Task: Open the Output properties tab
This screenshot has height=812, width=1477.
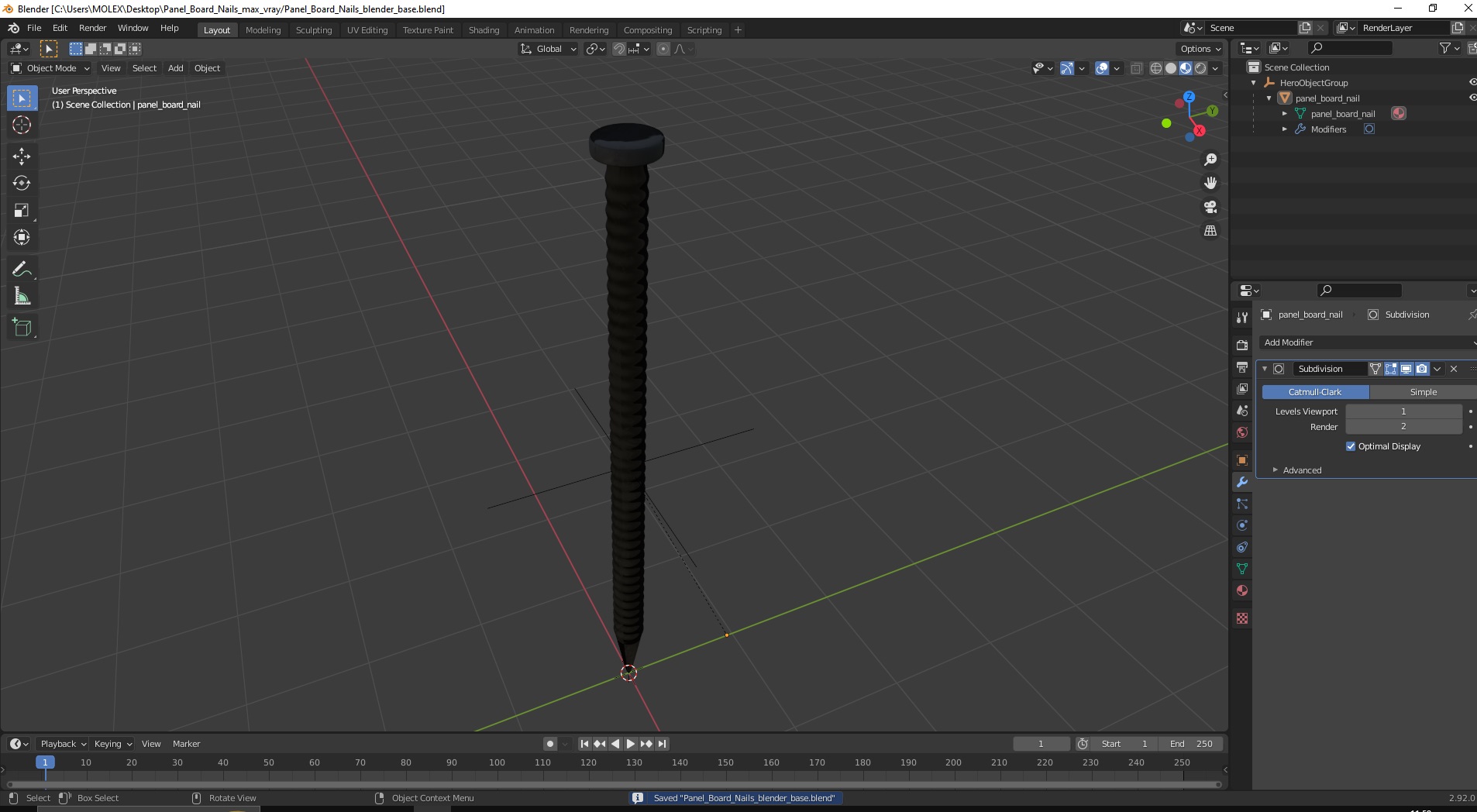Action: pos(1242,366)
